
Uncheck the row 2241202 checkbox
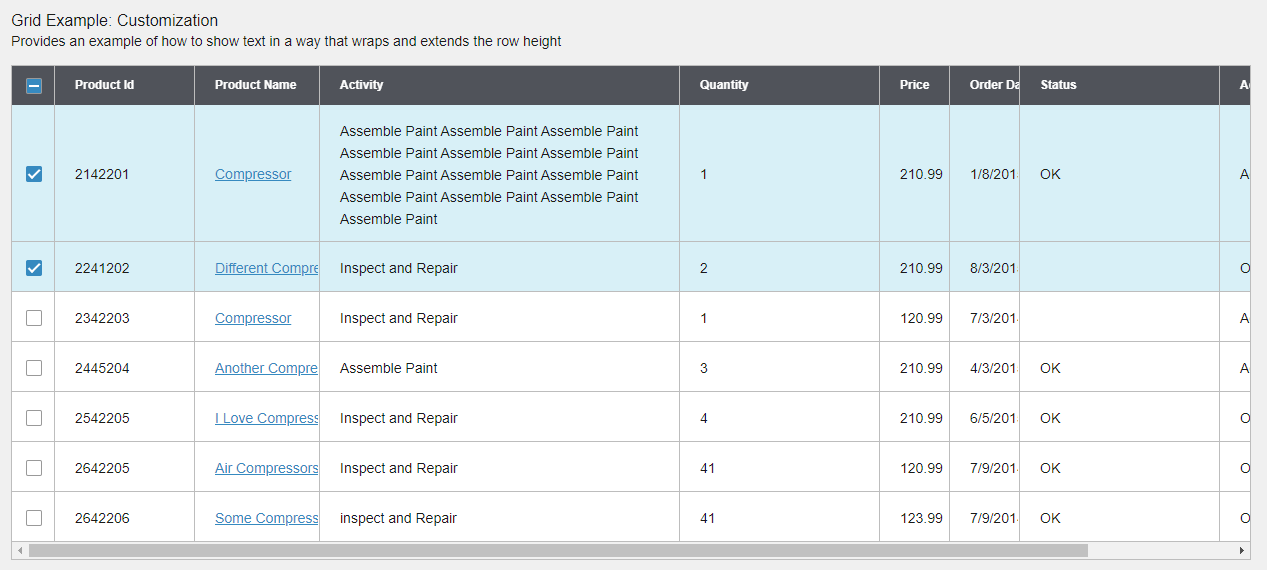click(x=34, y=268)
